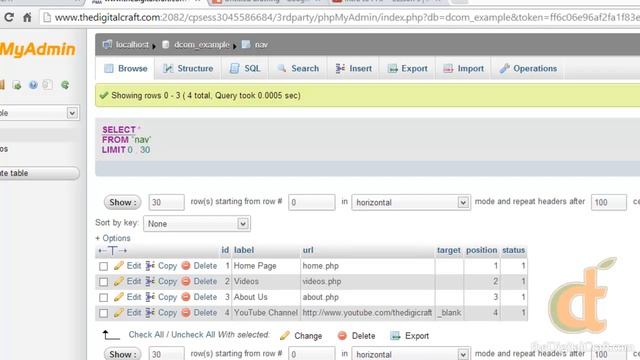Image resolution: width=640 pixels, height=360 pixels.
Task: Click the home.php url cell
Action: [320, 266]
